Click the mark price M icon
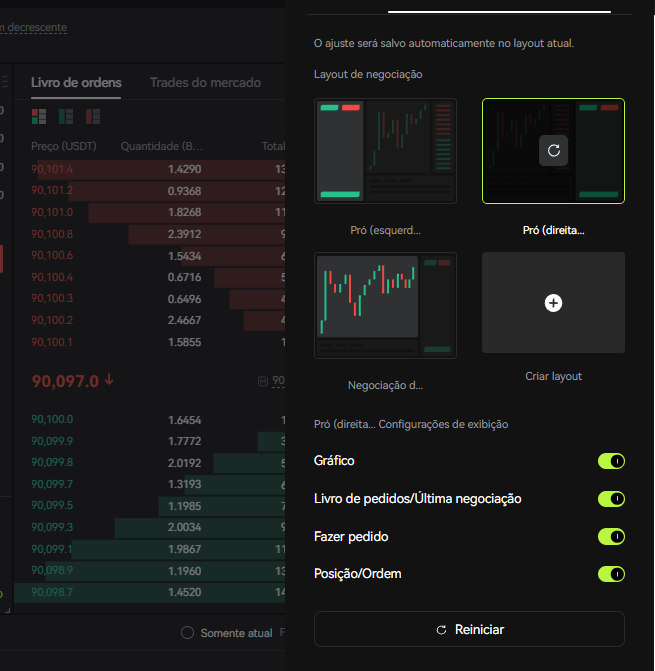This screenshot has width=655, height=671. (x=263, y=381)
